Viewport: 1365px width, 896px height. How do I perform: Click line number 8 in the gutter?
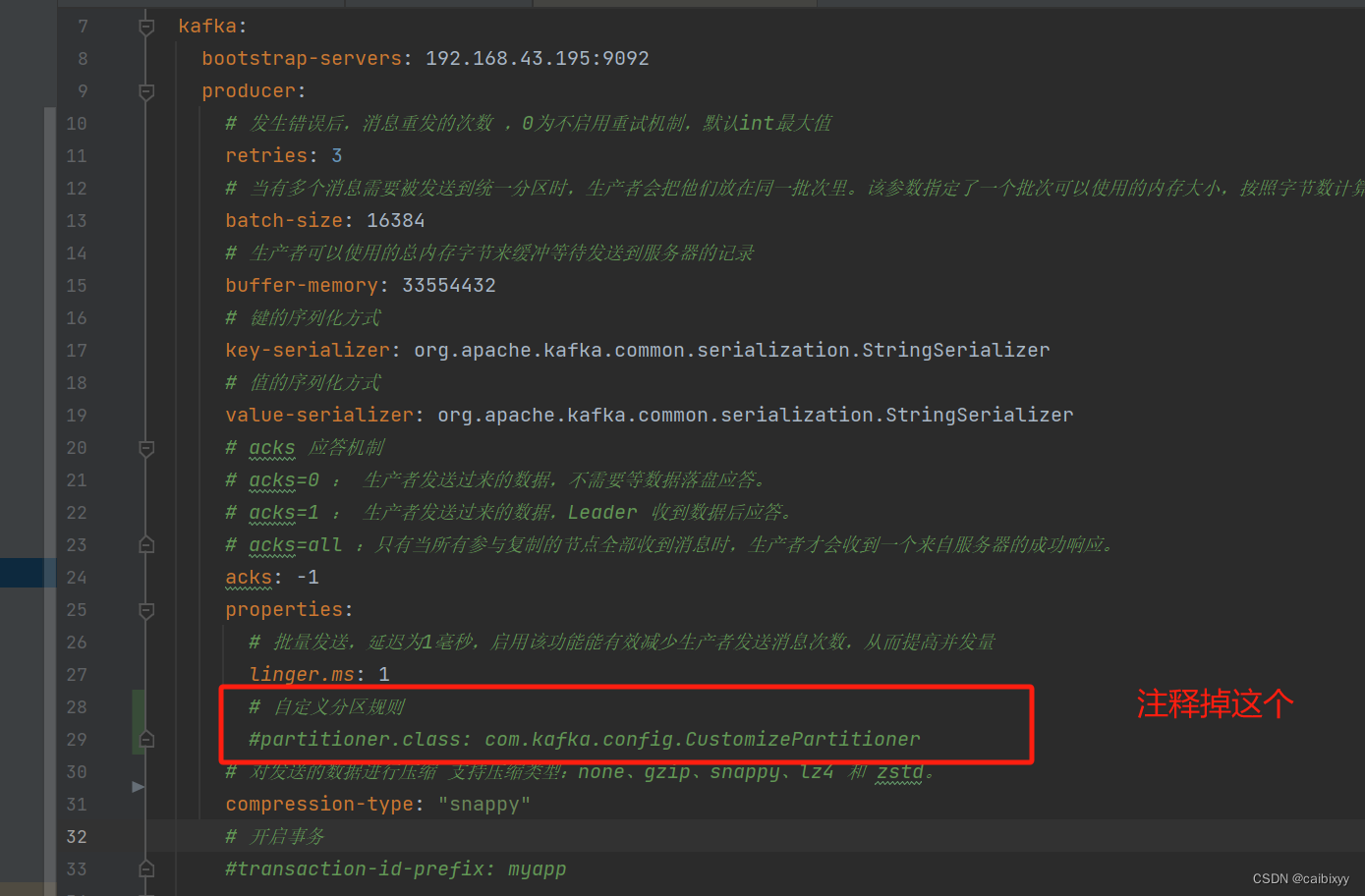click(x=83, y=59)
